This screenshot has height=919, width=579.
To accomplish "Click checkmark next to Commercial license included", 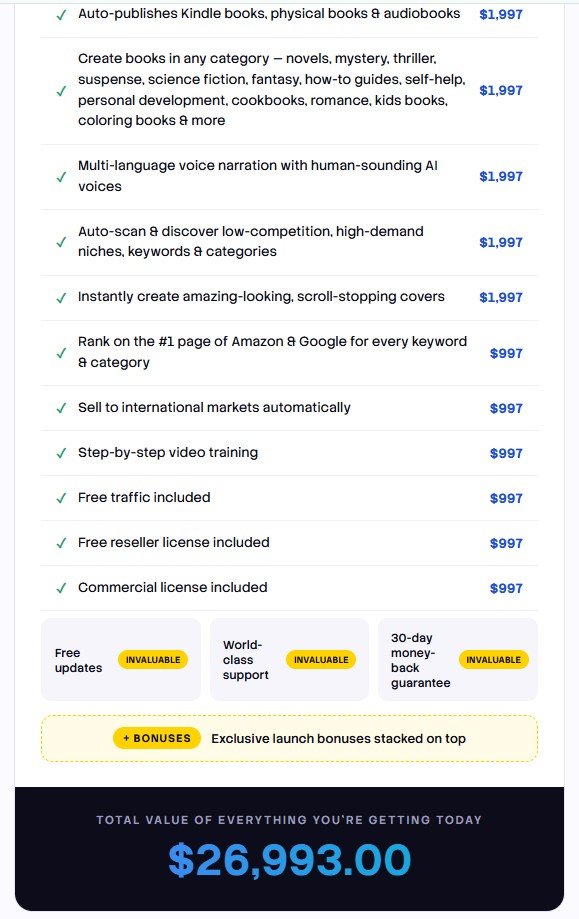I will coord(61,588).
